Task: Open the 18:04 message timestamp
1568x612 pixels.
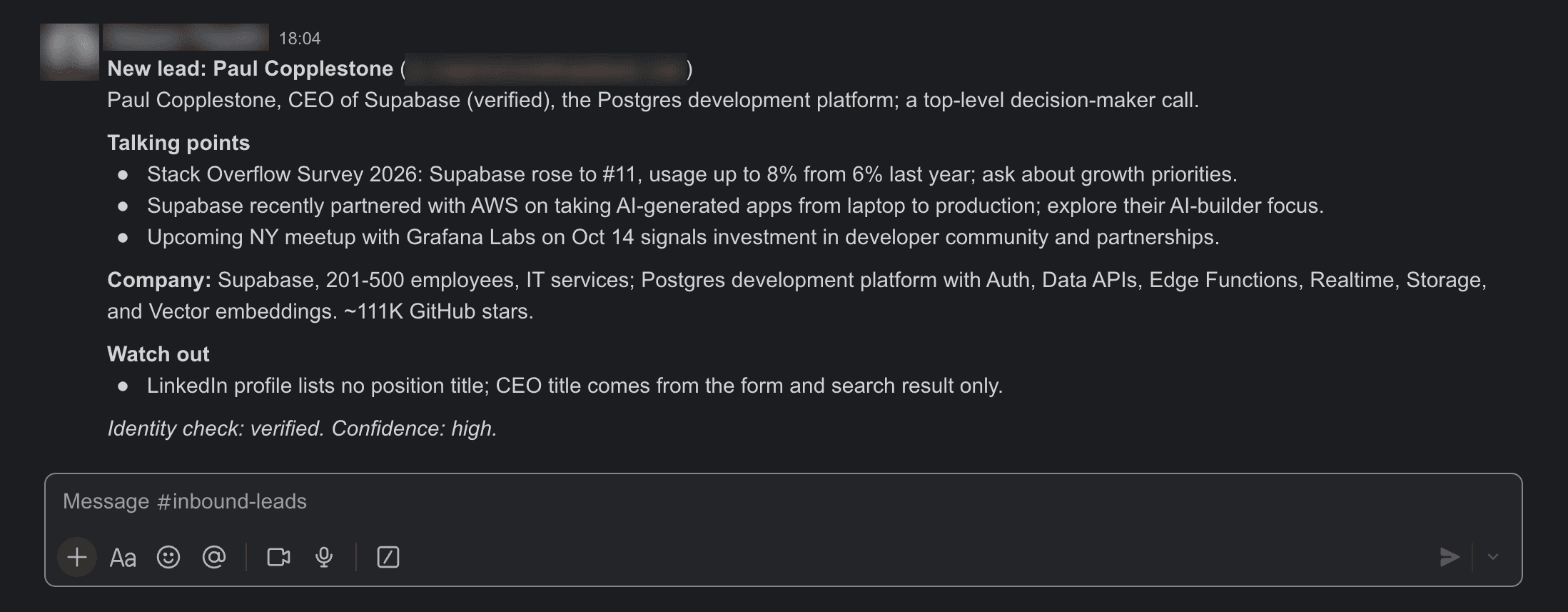Action: tap(300, 39)
